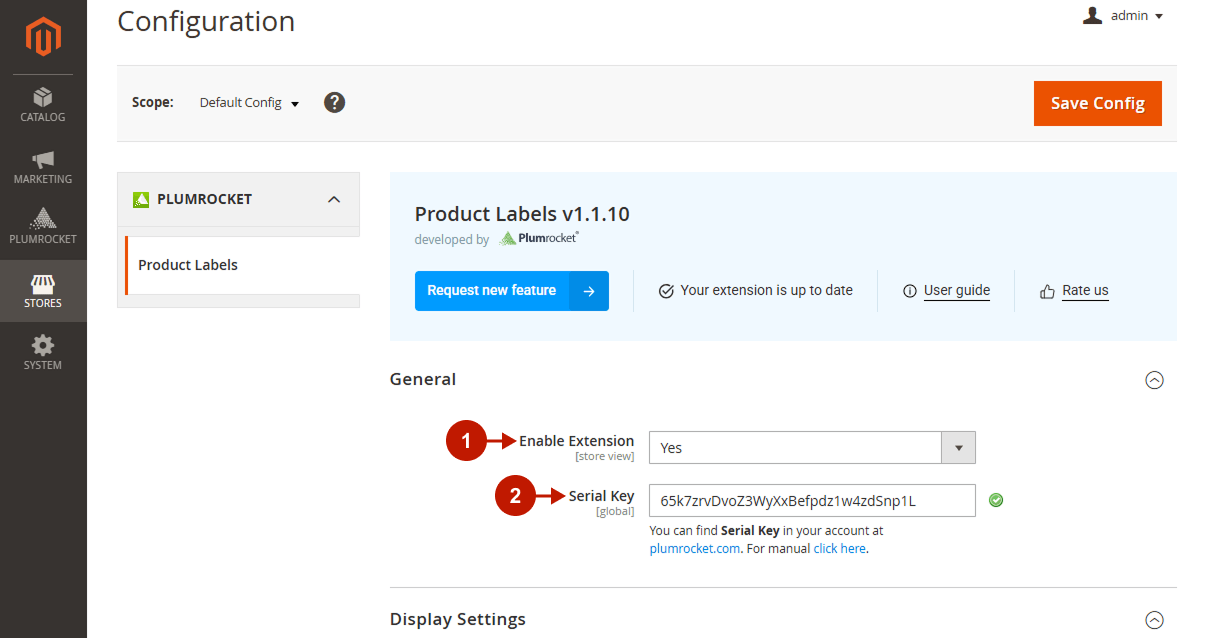The height and width of the screenshot is (638, 1206).
Task: Open the Plumrocket sidebar menu
Action: 43,227
